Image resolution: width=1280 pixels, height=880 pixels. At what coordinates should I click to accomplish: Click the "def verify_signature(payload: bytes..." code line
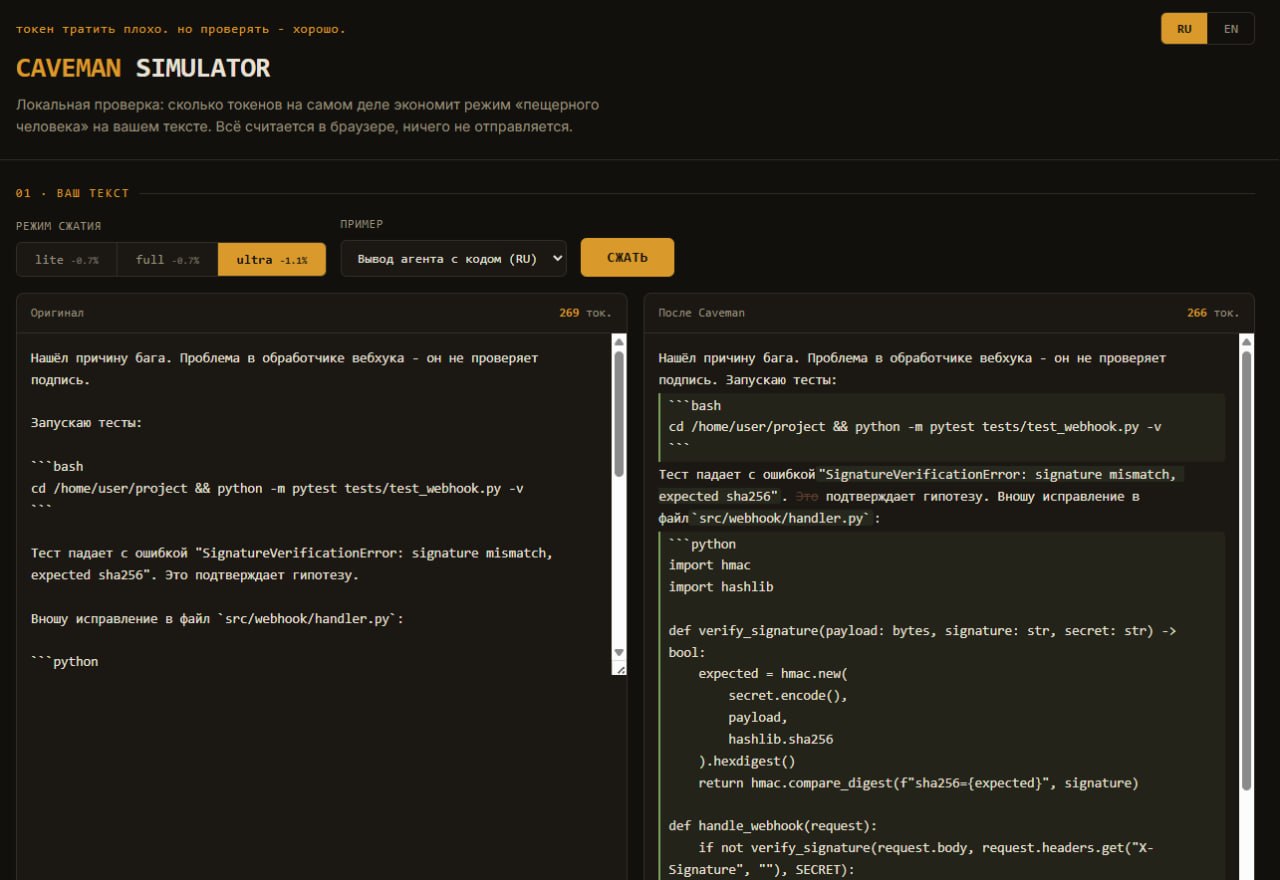point(923,631)
